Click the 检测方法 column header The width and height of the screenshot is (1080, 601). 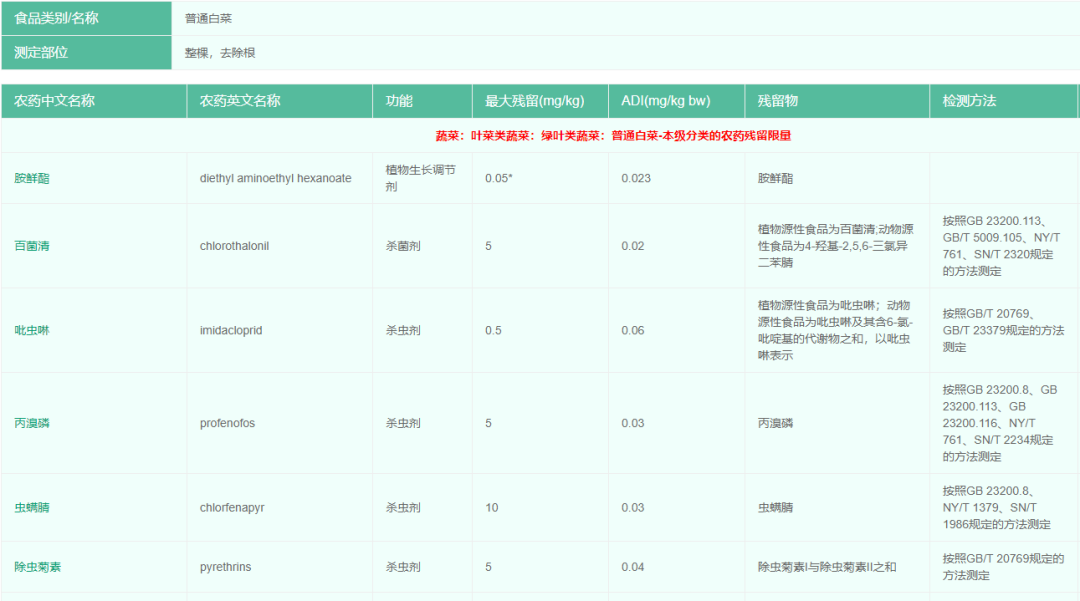tap(1004, 101)
